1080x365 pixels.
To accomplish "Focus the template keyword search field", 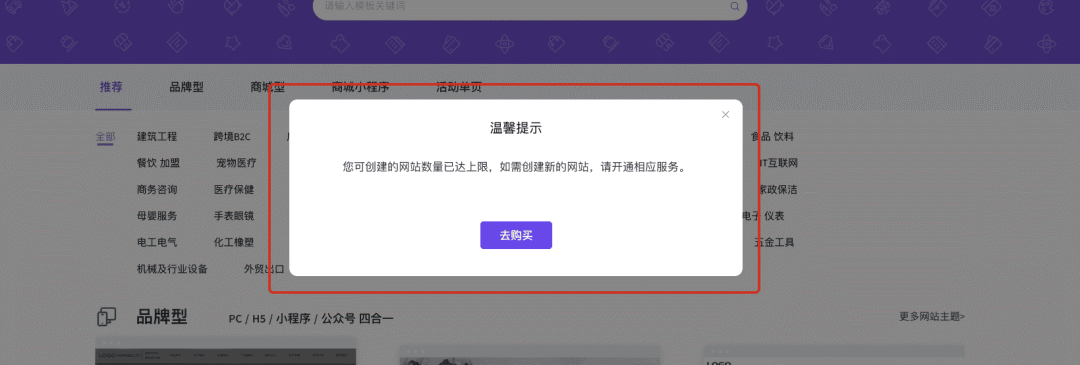I will coord(530,7).
